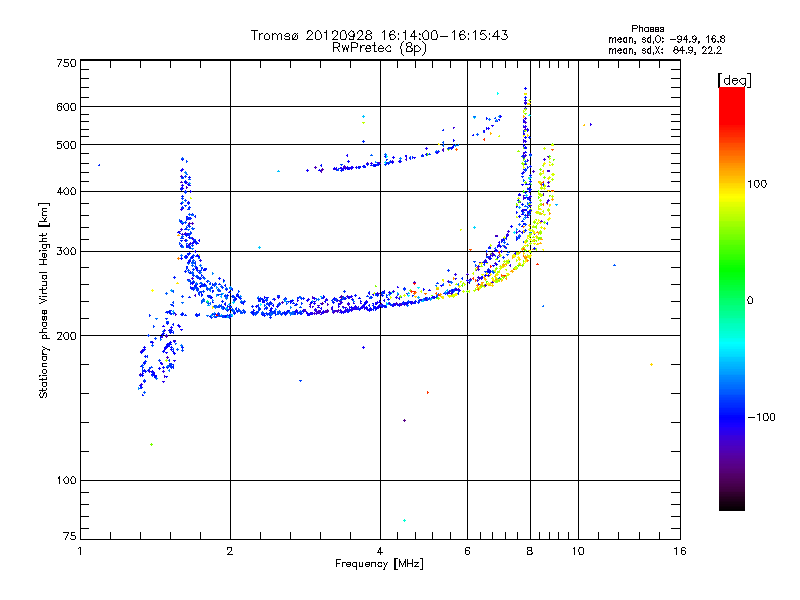The image size is (800, 600).
Task: Click the y-axis tick label '600'
Action: [66, 107]
